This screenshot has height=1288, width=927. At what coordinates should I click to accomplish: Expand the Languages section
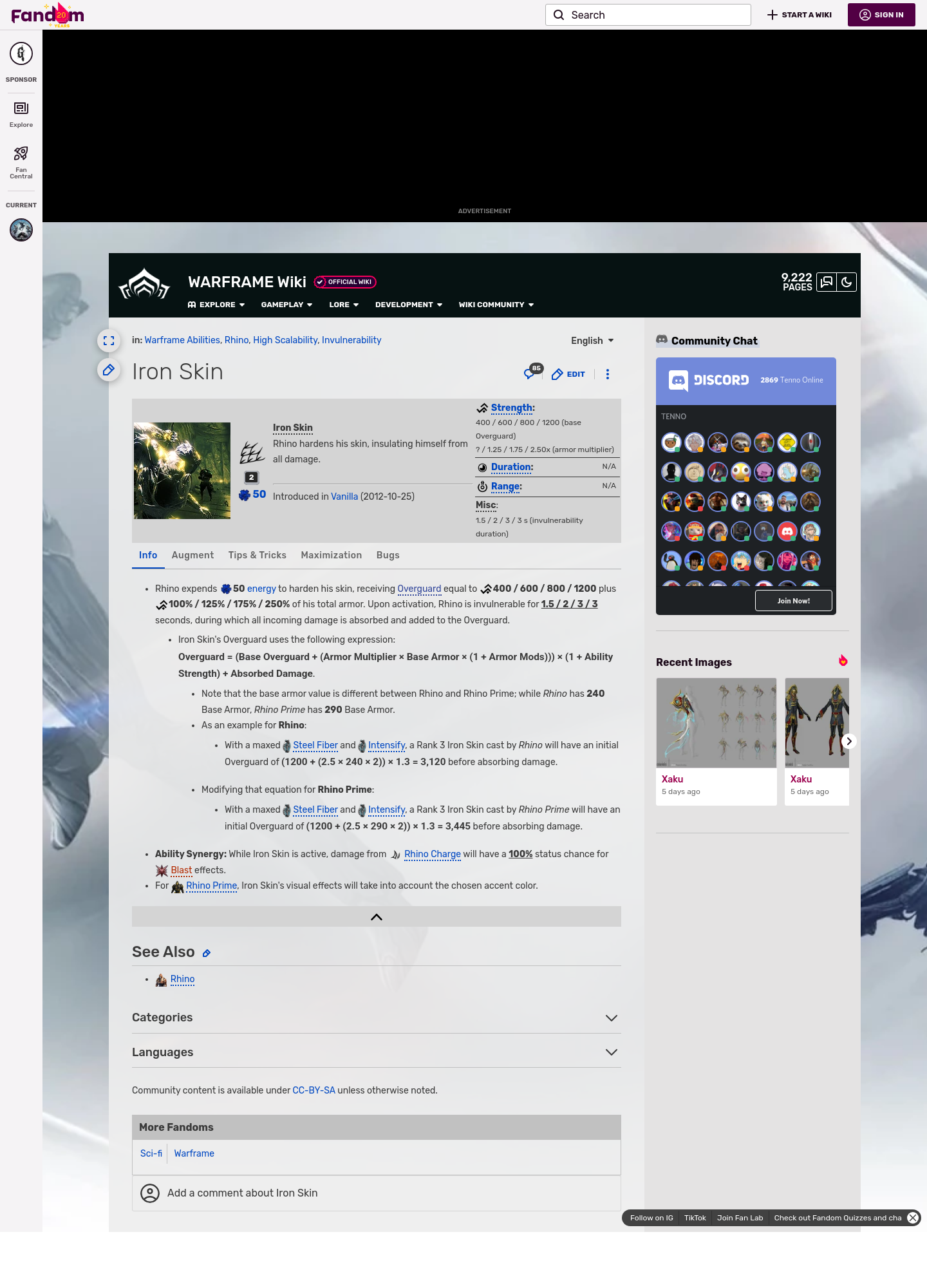pos(377,1052)
